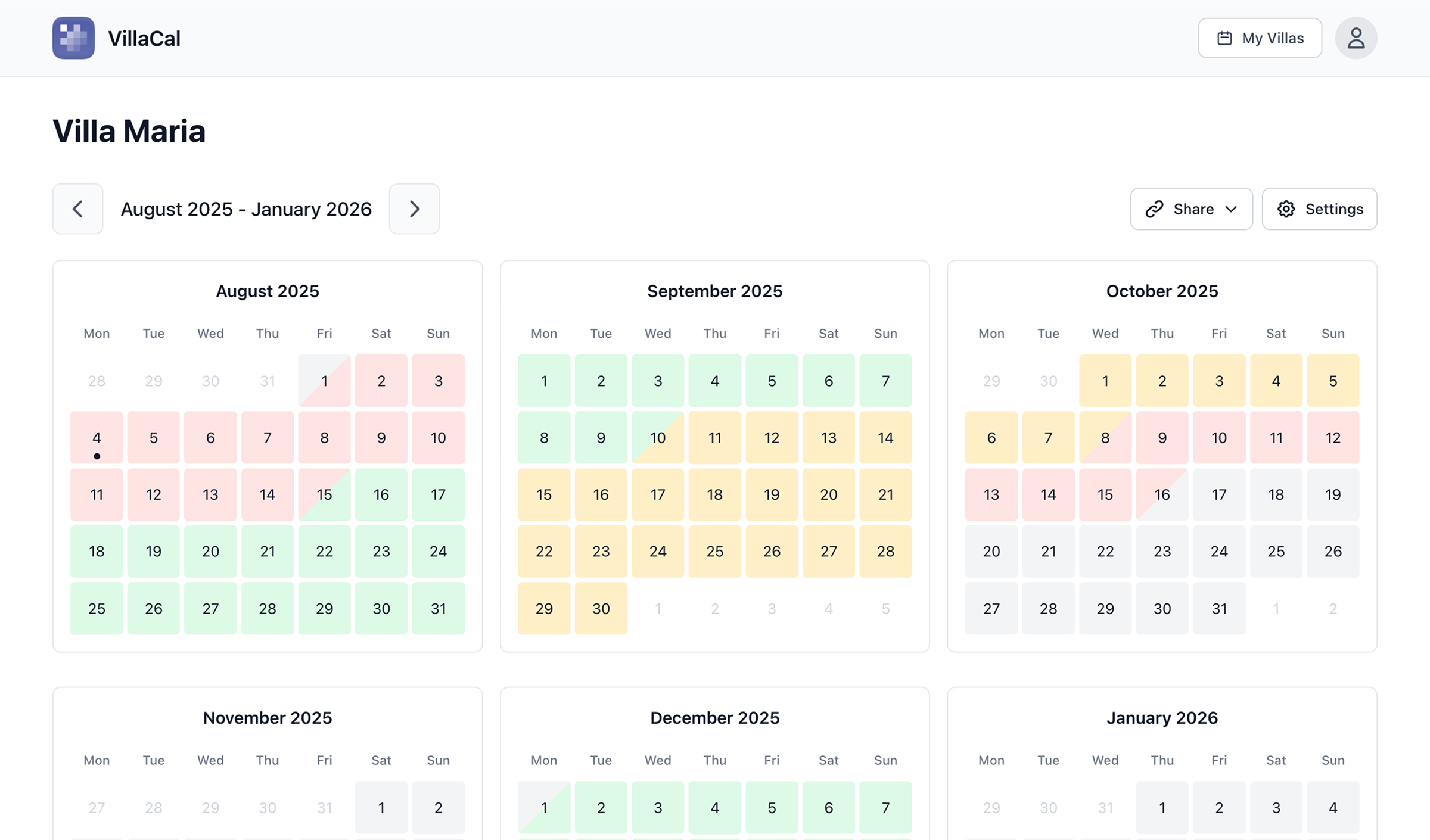Select January 4, 2026
Screen dimensions: 1430x840
(x=1333, y=808)
